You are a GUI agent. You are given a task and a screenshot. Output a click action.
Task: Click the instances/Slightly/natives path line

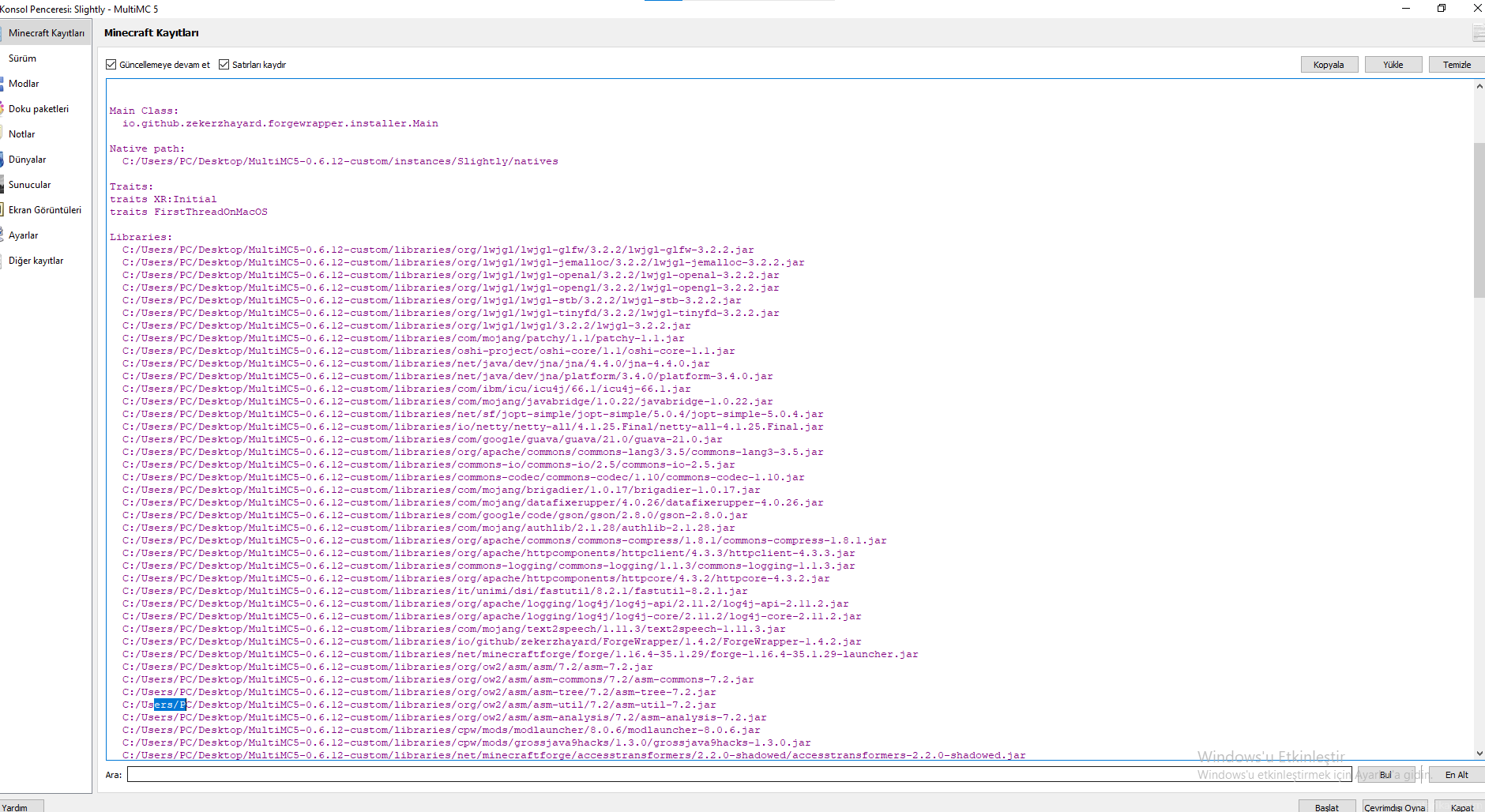pyautogui.click(x=340, y=161)
